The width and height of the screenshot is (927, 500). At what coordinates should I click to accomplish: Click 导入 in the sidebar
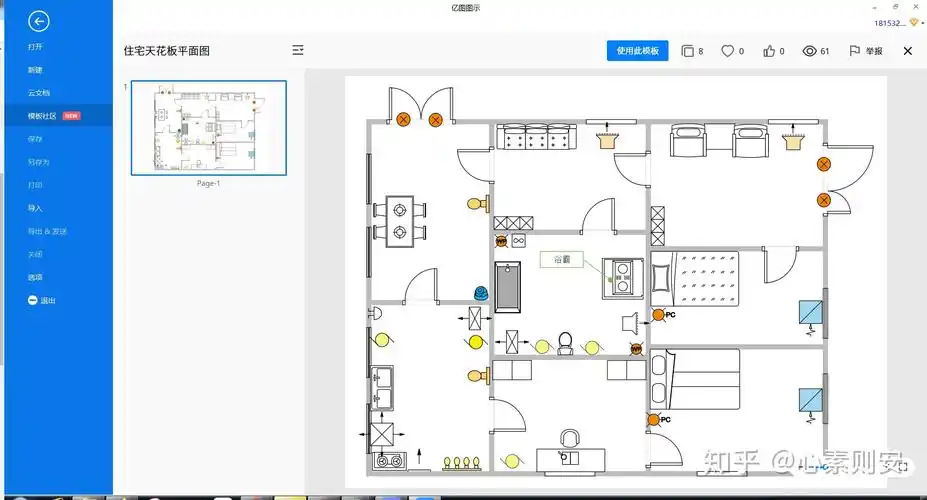coord(36,208)
